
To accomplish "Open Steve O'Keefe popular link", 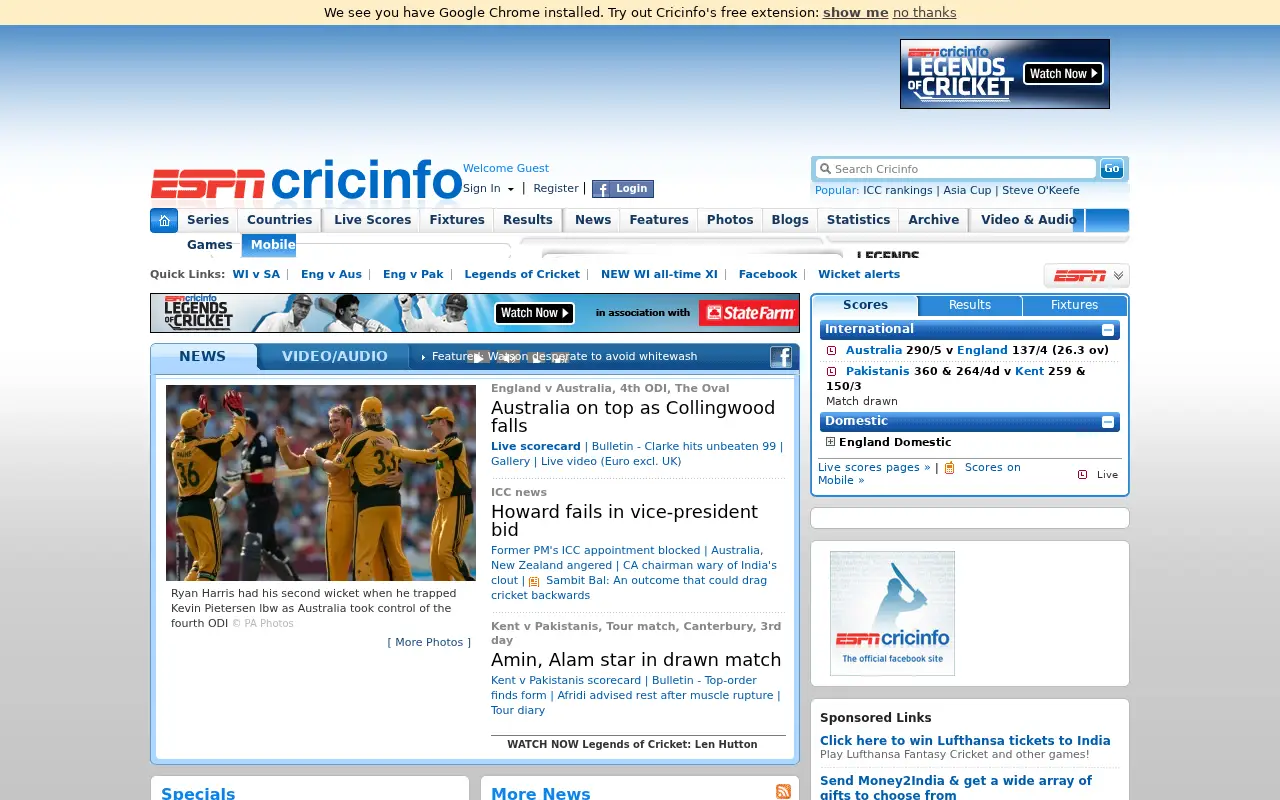I will pos(1040,190).
